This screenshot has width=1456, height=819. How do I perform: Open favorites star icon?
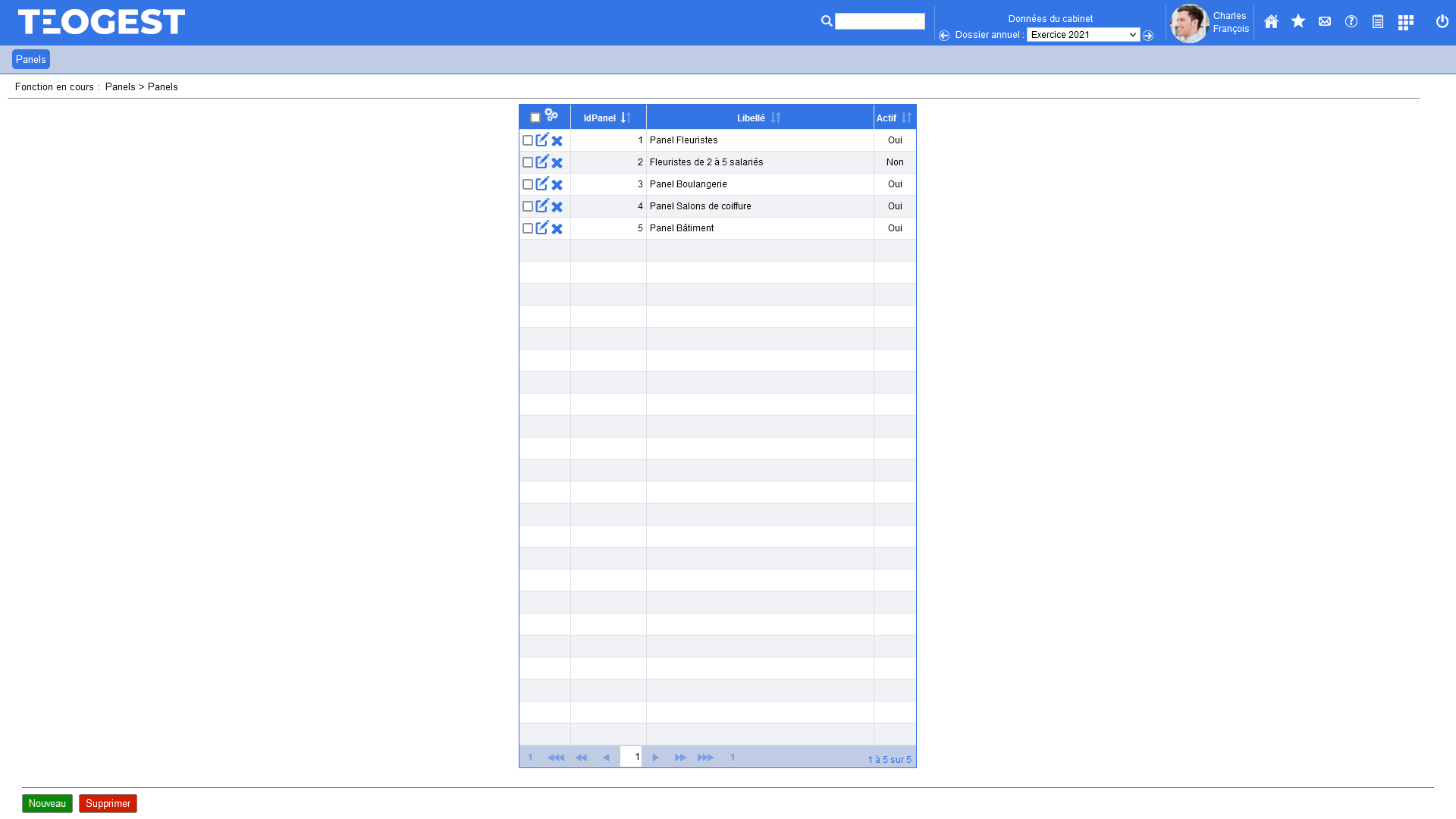pyautogui.click(x=1298, y=21)
